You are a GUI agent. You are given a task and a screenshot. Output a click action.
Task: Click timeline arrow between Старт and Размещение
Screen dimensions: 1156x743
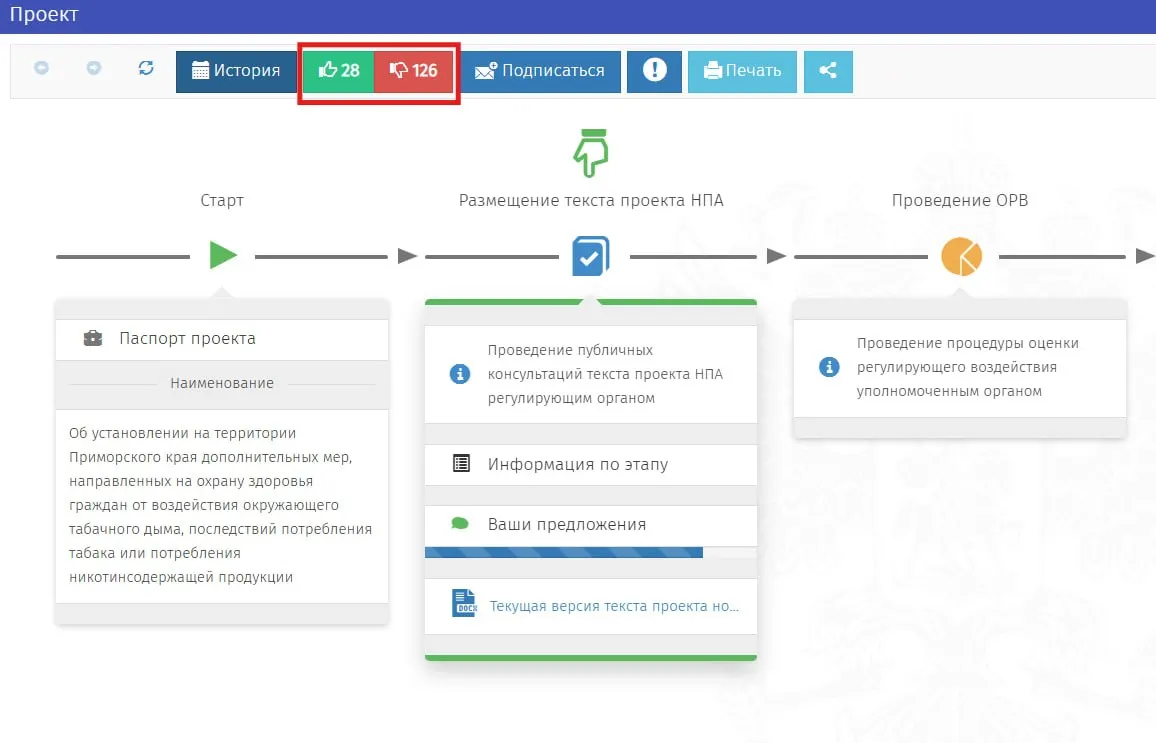407,256
